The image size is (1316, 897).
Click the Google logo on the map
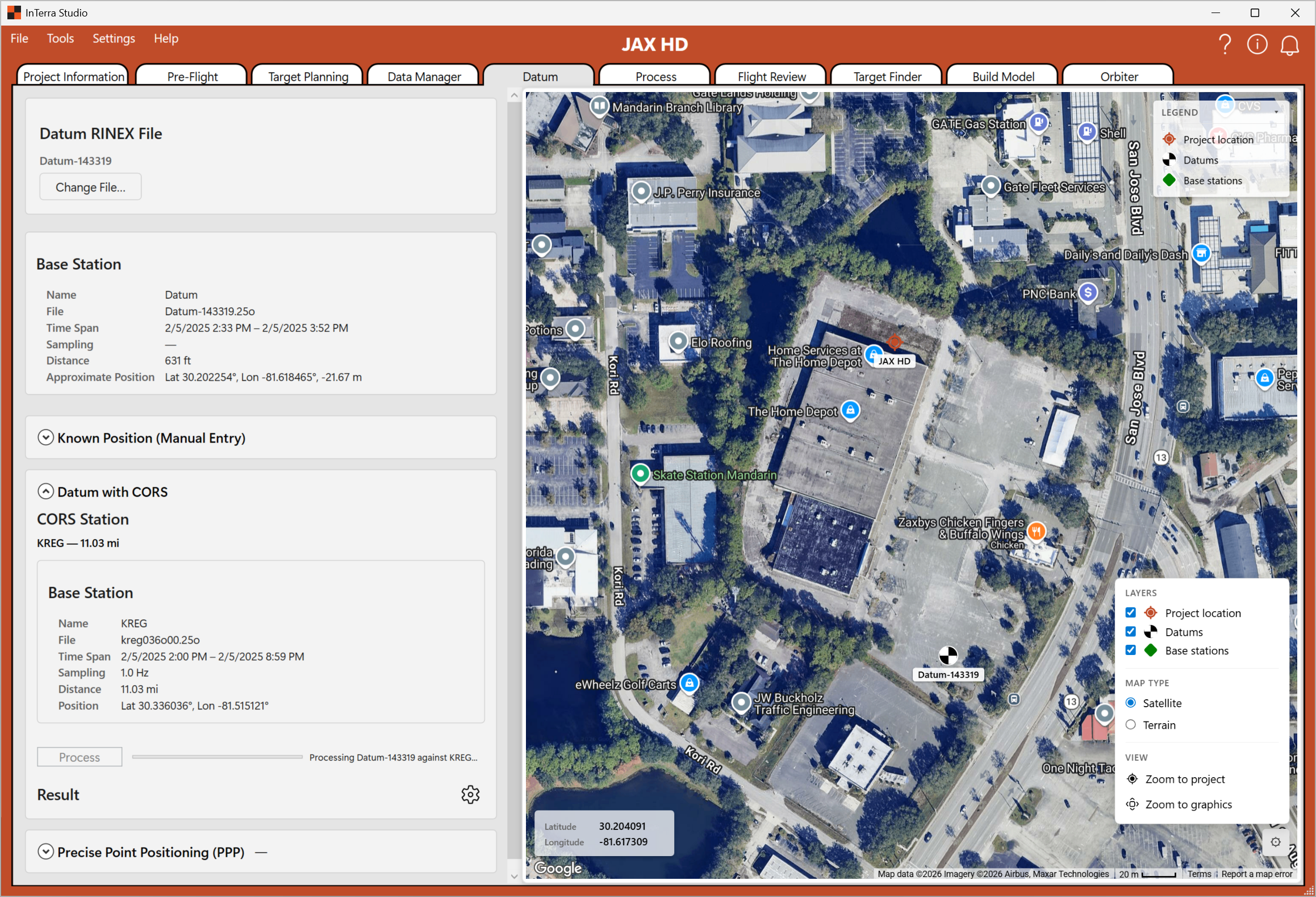[558, 867]
